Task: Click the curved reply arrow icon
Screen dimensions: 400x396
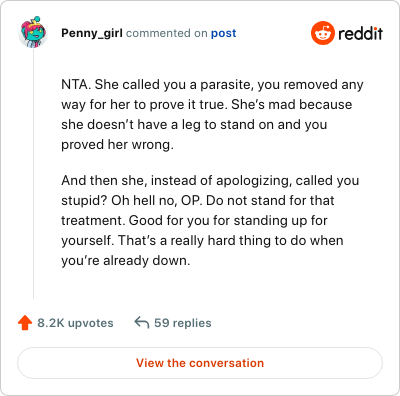Action: click(142, 323)
